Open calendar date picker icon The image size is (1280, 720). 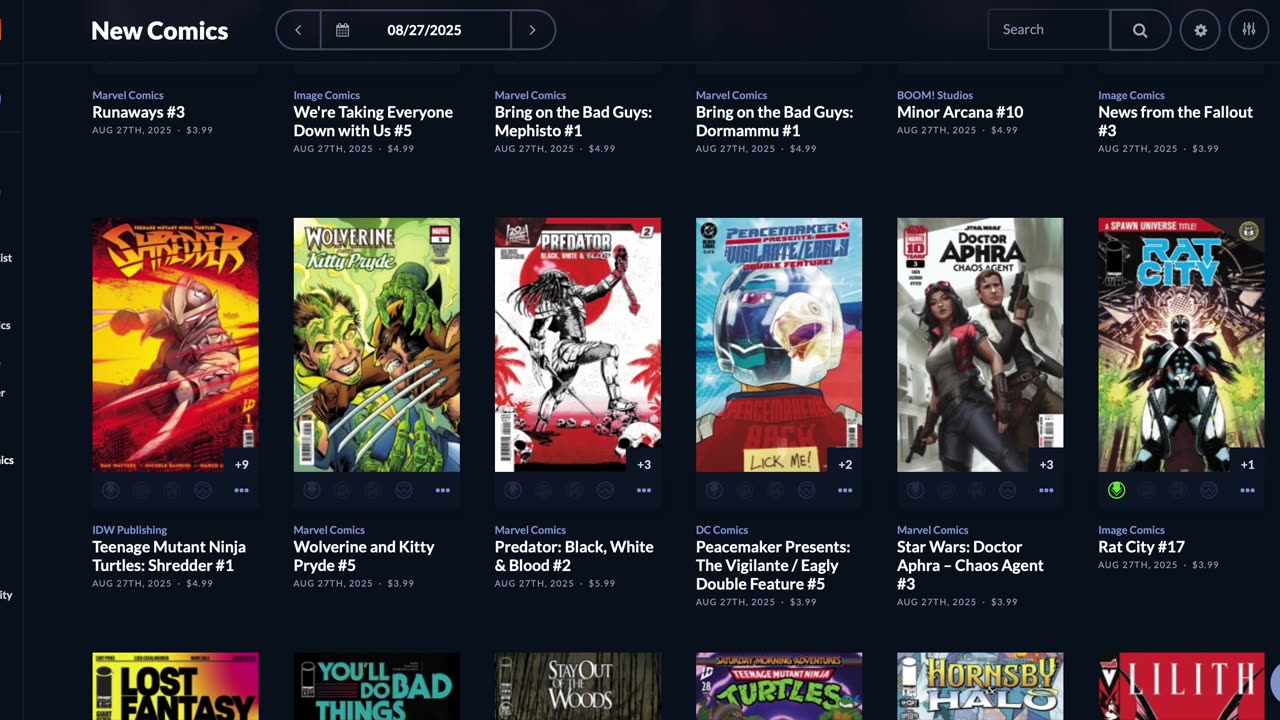342,30
